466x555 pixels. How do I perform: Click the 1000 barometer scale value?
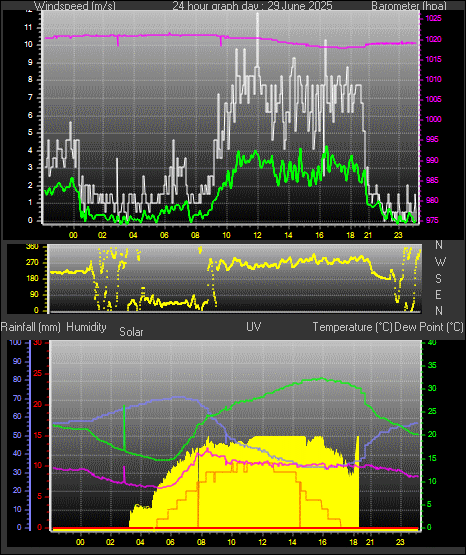pyautogui.click(x=433, y=119)
